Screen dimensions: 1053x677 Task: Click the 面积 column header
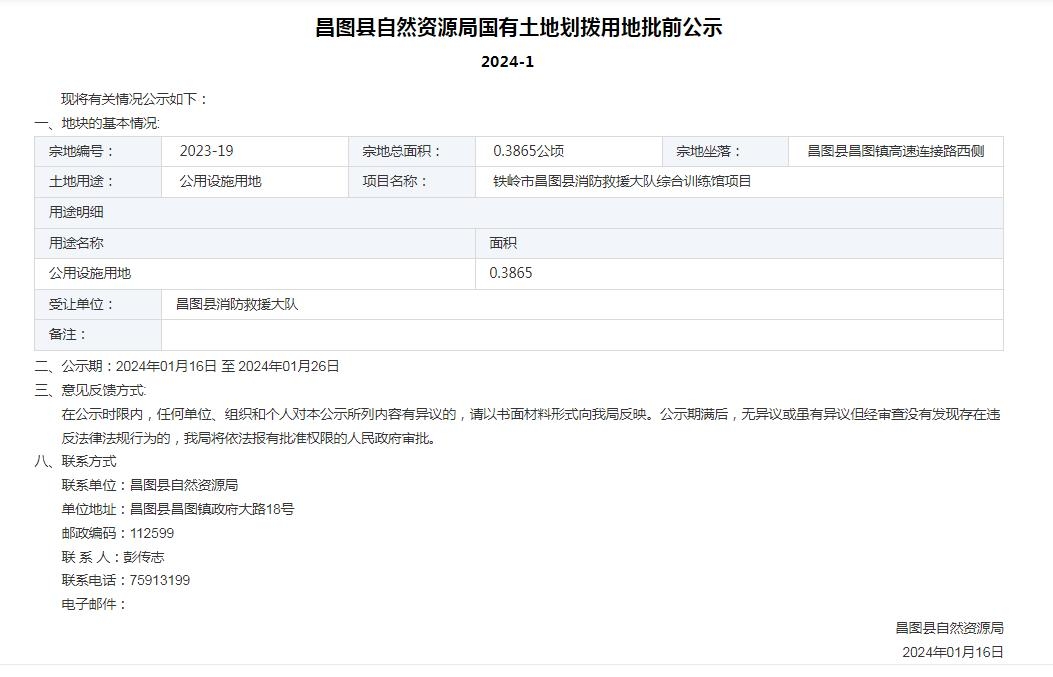739,243
